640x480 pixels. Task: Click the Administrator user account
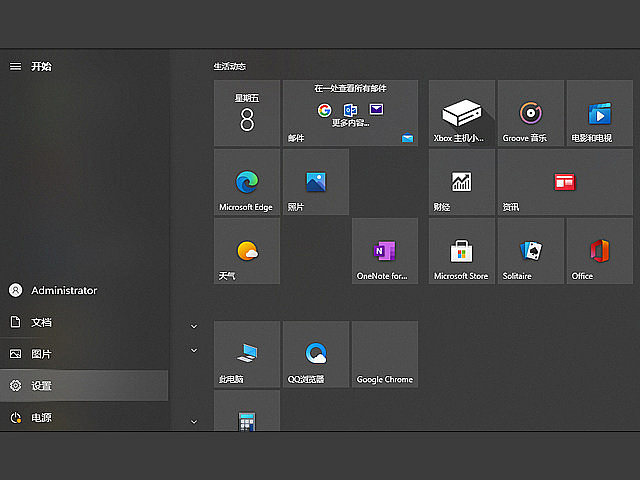coord(84,290)
